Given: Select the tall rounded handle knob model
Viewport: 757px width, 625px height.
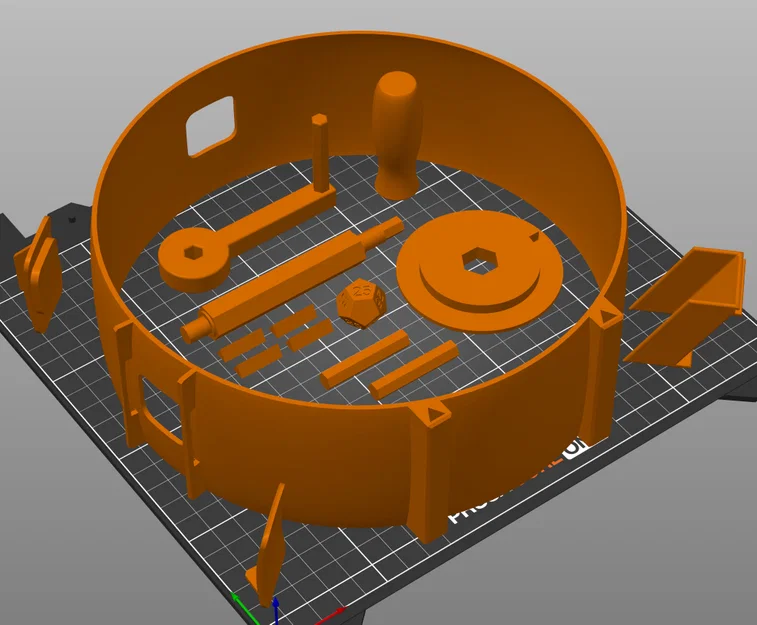Looking at the screenshot, I should [x=396, y=135].
